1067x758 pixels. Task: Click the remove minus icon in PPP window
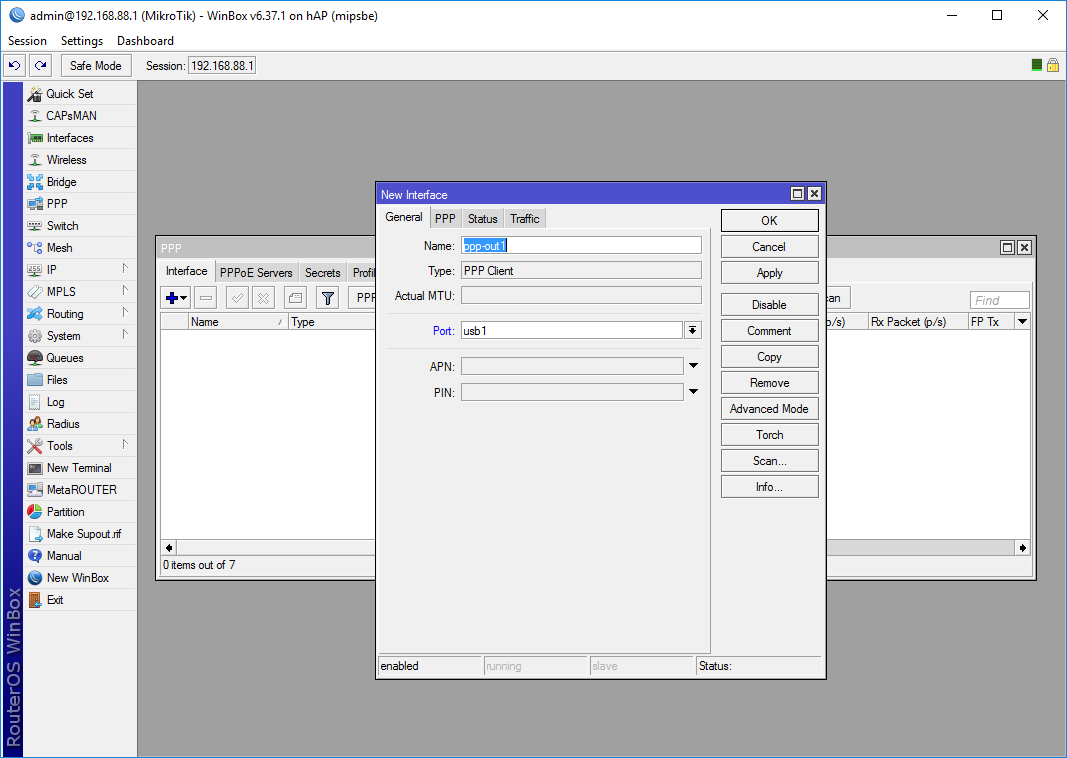[206, 298]
